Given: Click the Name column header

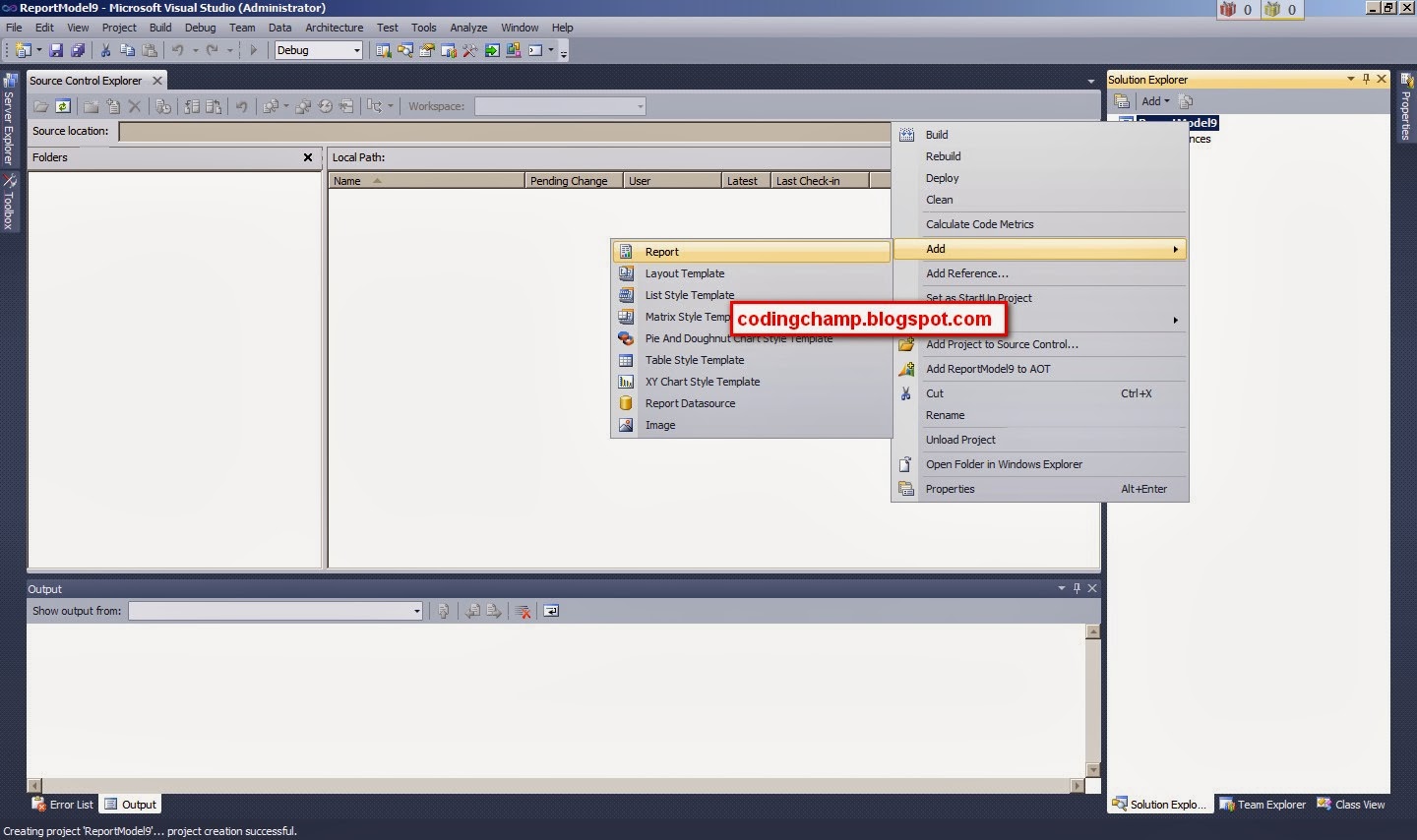Looking at the screenshot, I should (426, 181).
